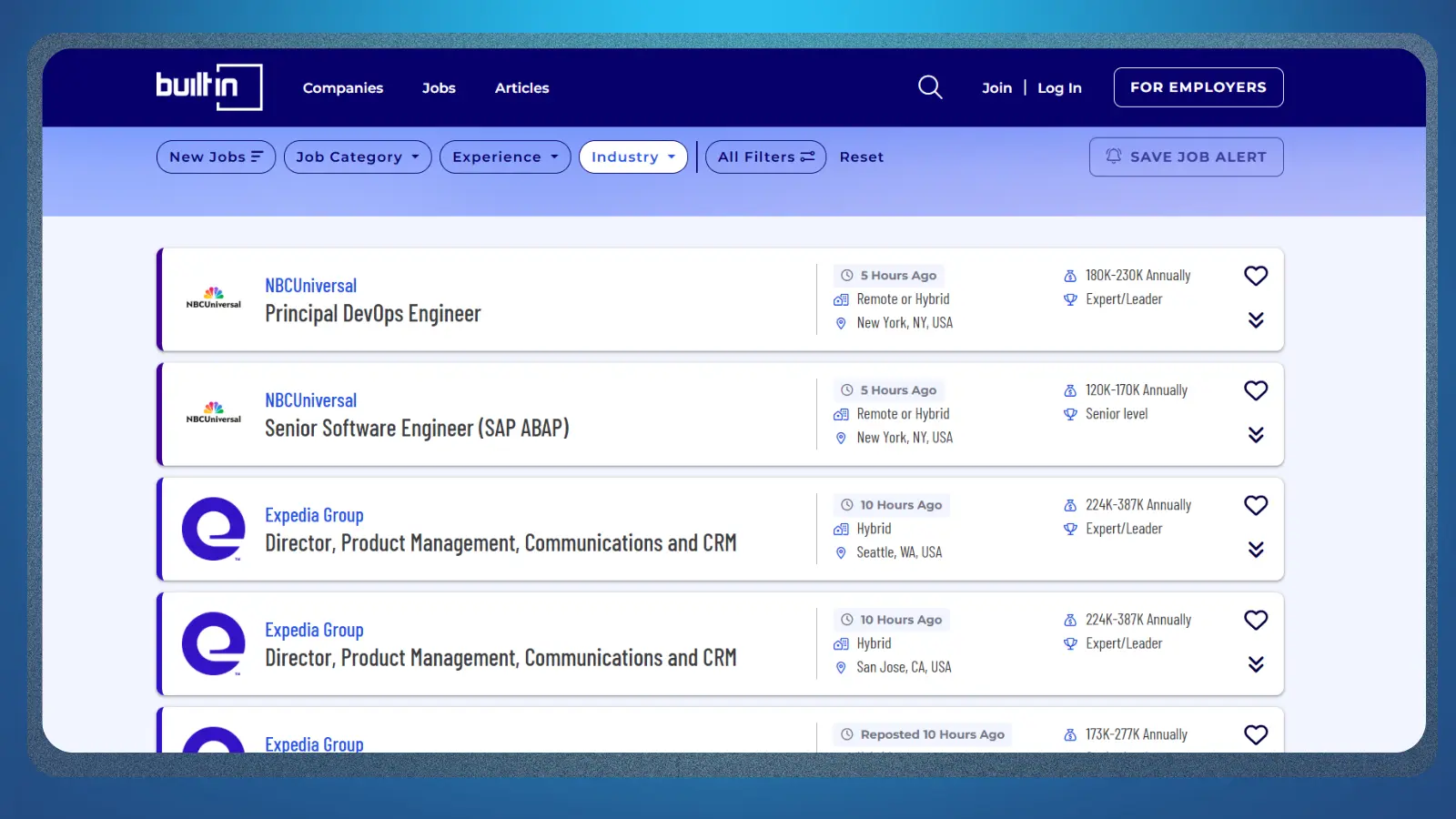Open the Director job title located in Seattle
This screenshot has width=1456, height=819.
pos(500,543)
